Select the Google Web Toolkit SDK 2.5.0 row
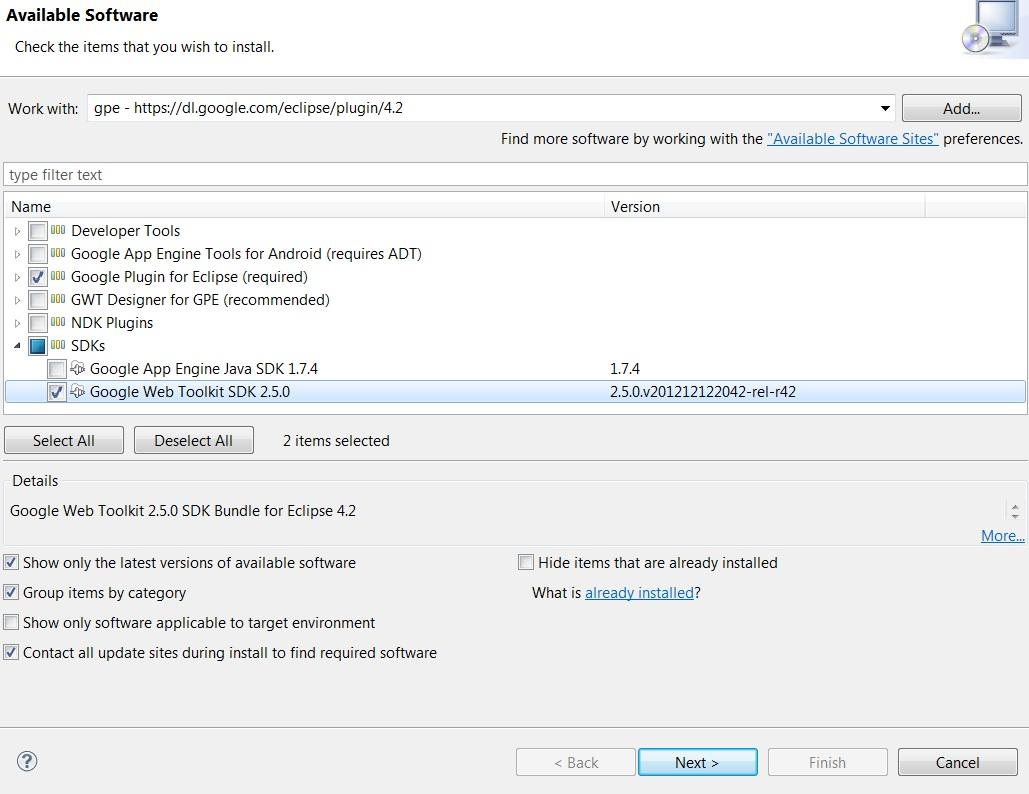 515,392
